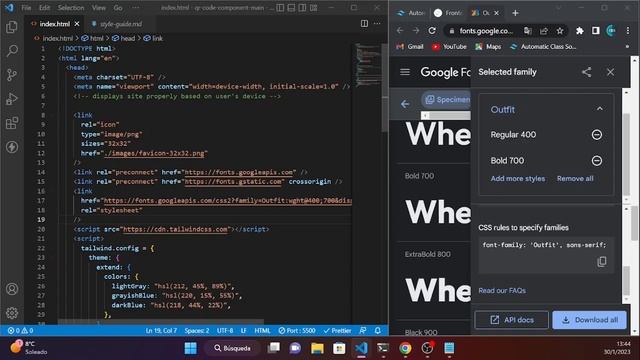Open Source Control in the activity bar
This screenshot has height=360, width=640.
(x=12, y=75)
